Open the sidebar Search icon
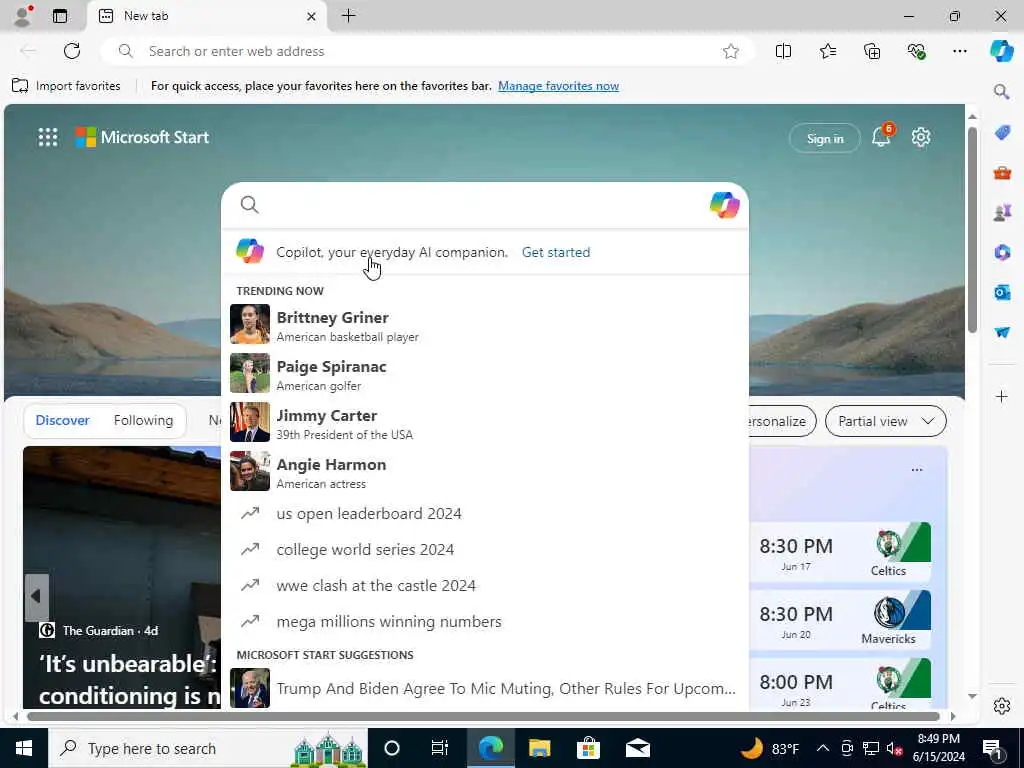The width and height of the screenshot is (1024, 768). point(1002,91)
